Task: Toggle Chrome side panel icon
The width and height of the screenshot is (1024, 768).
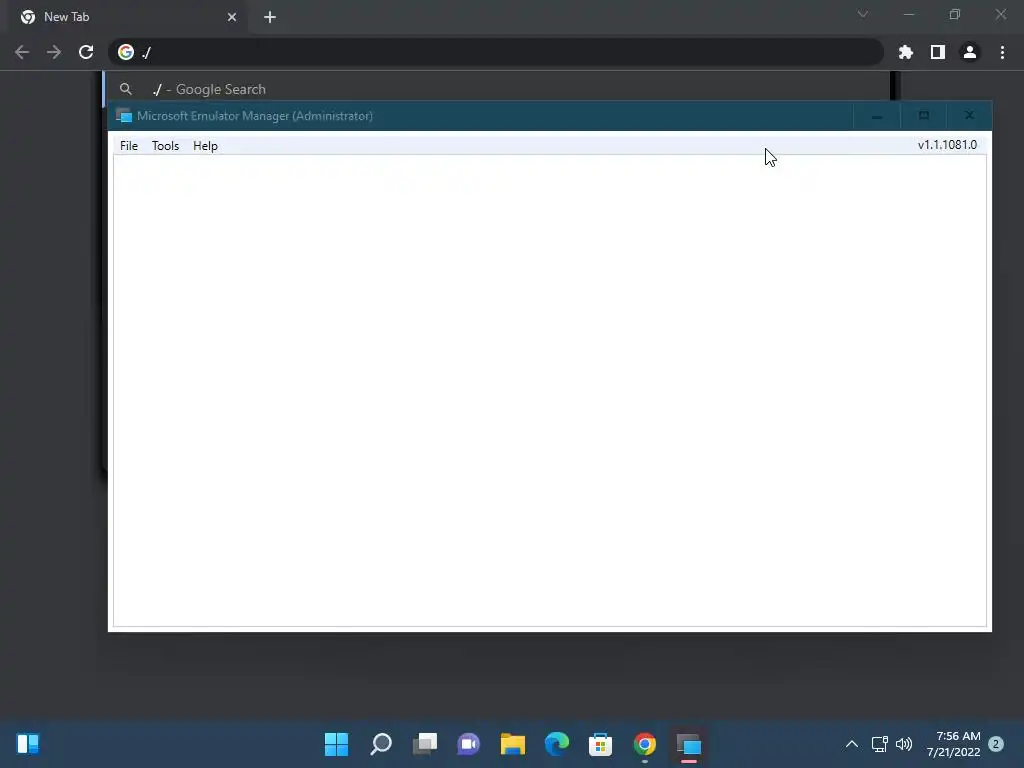Action: 938,52
